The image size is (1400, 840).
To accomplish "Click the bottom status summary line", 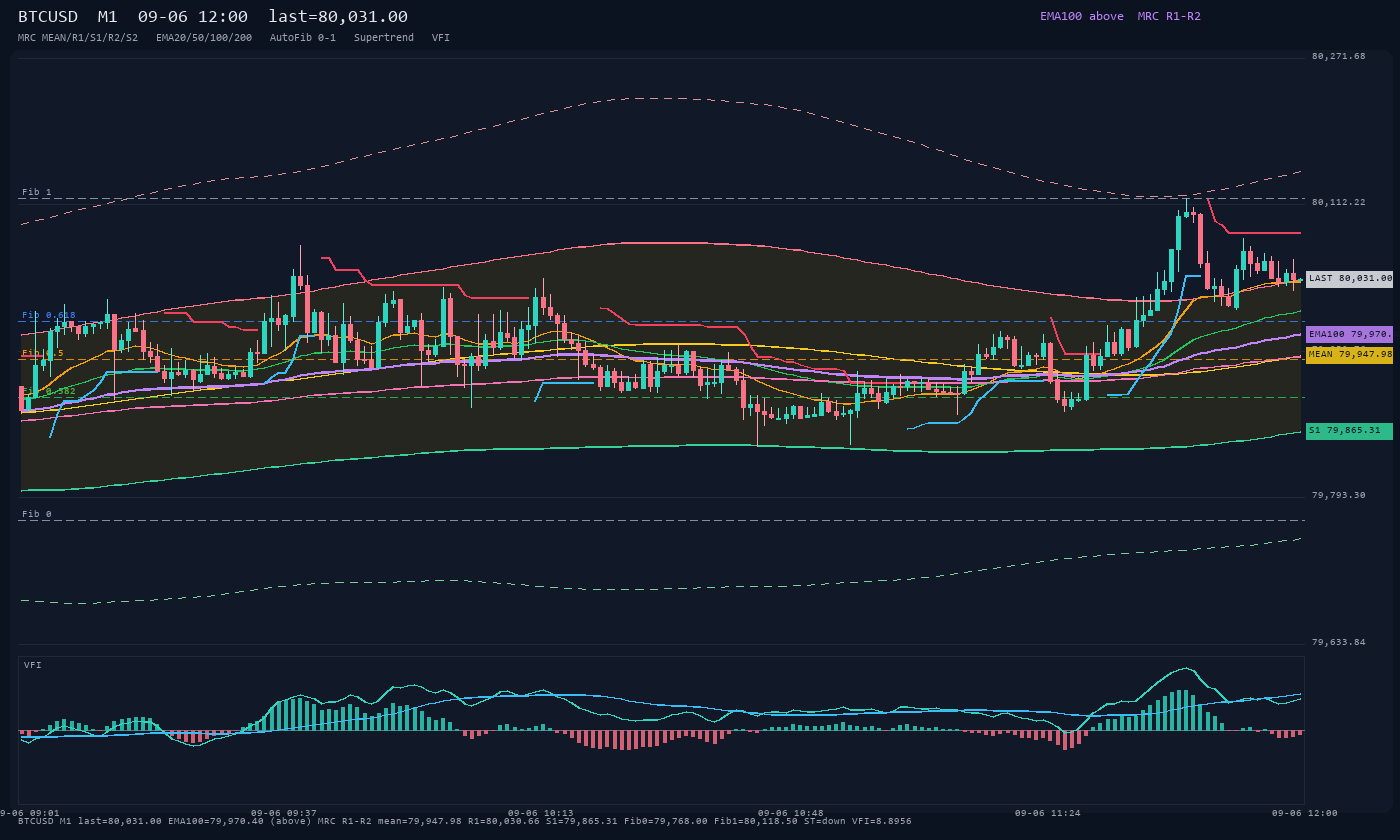I will 465,821.
